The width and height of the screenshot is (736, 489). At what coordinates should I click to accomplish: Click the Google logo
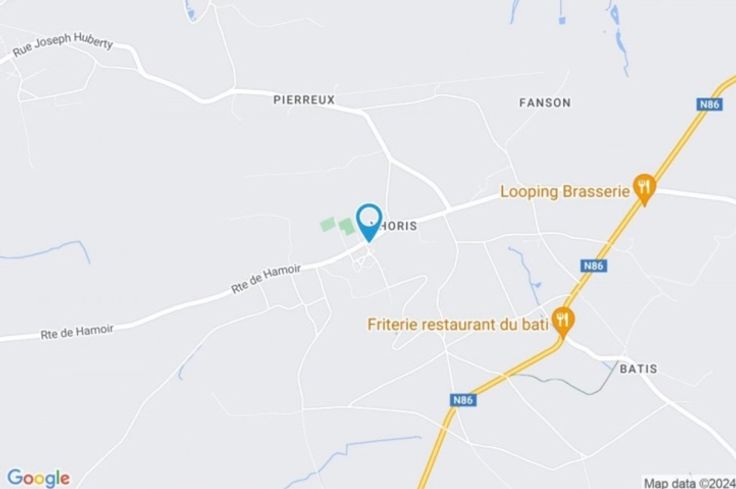pyautogui.click(x=38, y=478)
